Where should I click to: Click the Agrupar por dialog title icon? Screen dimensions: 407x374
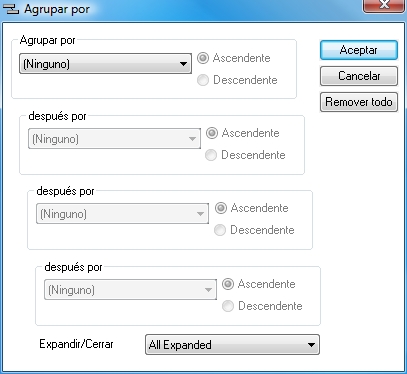click(x=11, y=9)
